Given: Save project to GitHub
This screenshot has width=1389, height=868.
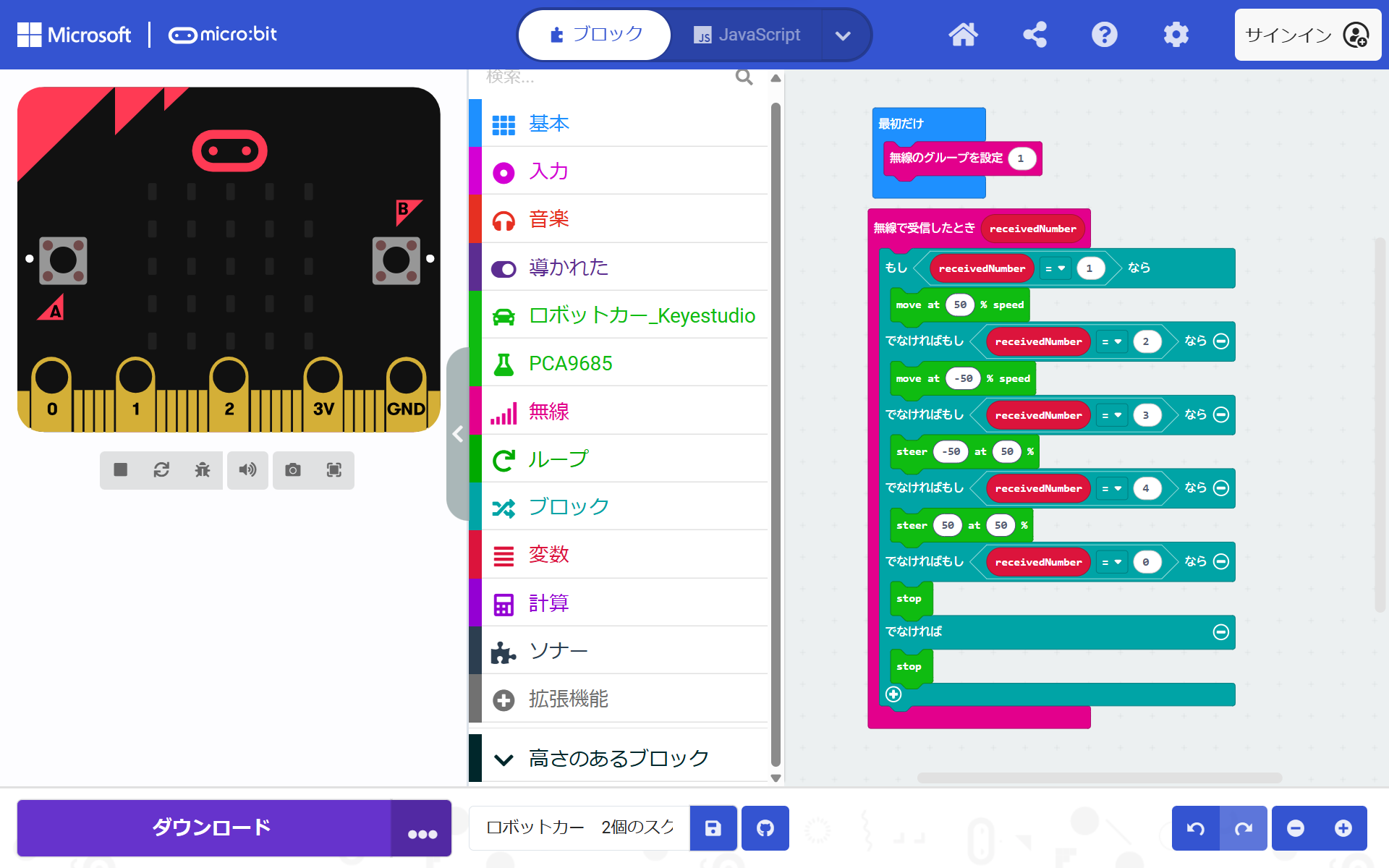Looking at the screenshot, I should coord(765,828).
